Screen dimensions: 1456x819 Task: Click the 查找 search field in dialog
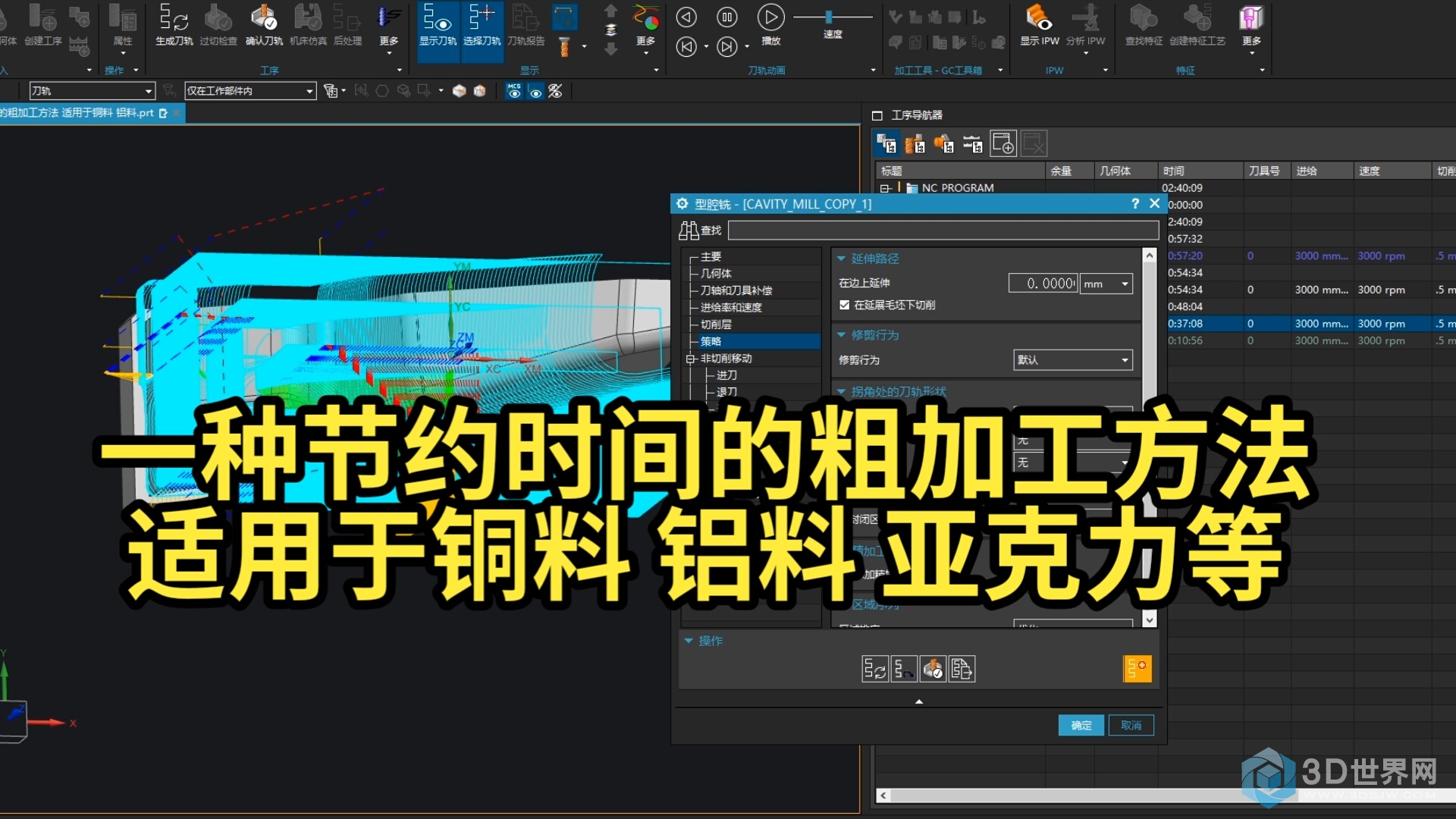click(943, 230)
